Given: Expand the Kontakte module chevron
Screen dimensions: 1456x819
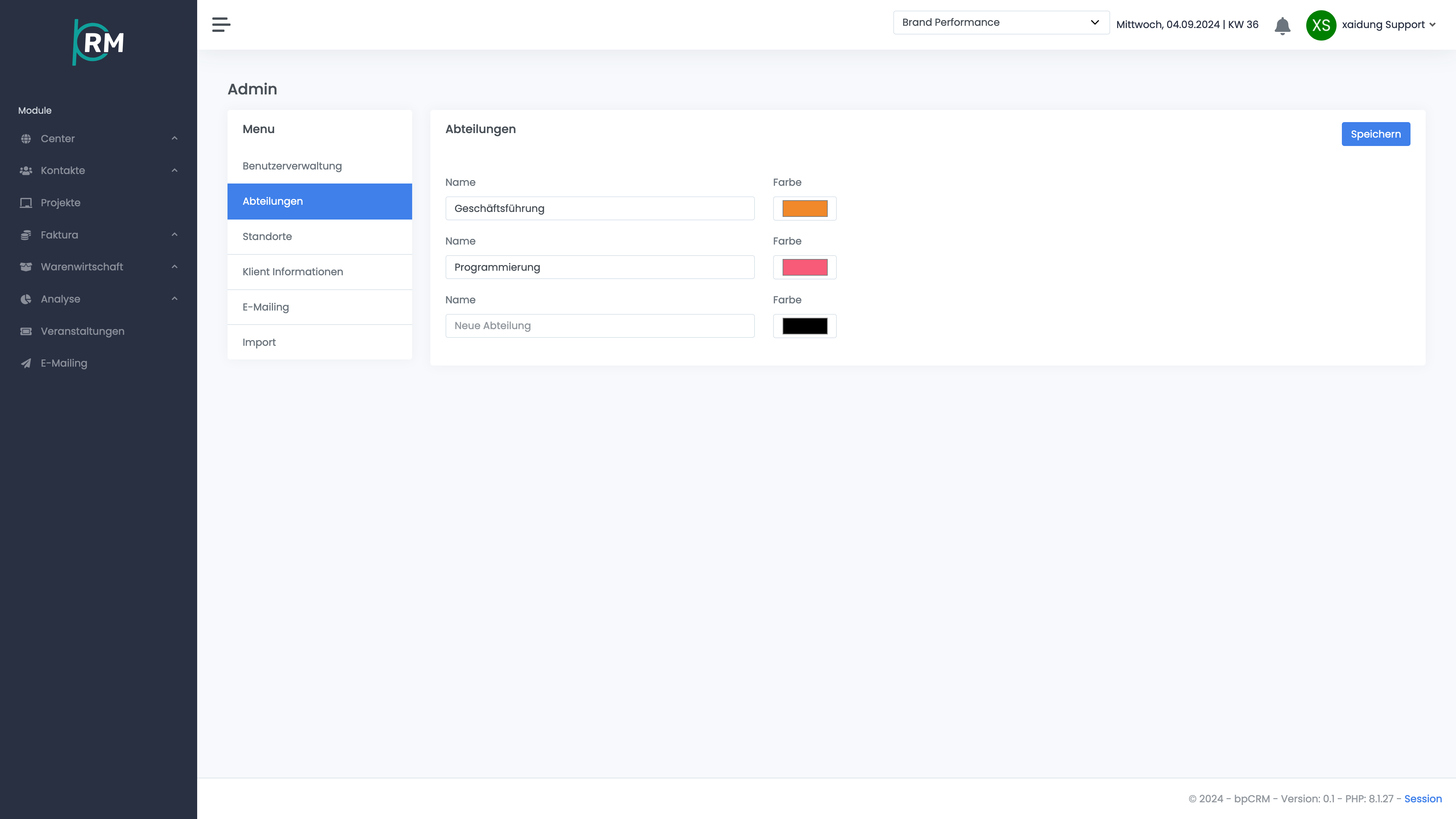Looking at the screenshot, I should (x=175, y=170).
